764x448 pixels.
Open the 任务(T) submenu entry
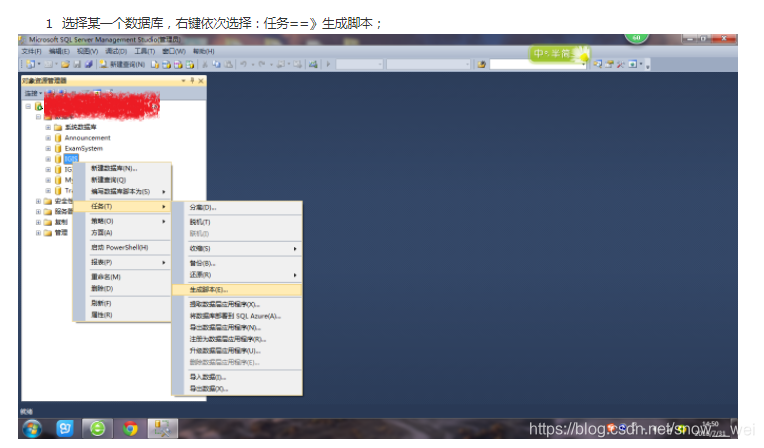pyautogui.click(x=122, y=207)
